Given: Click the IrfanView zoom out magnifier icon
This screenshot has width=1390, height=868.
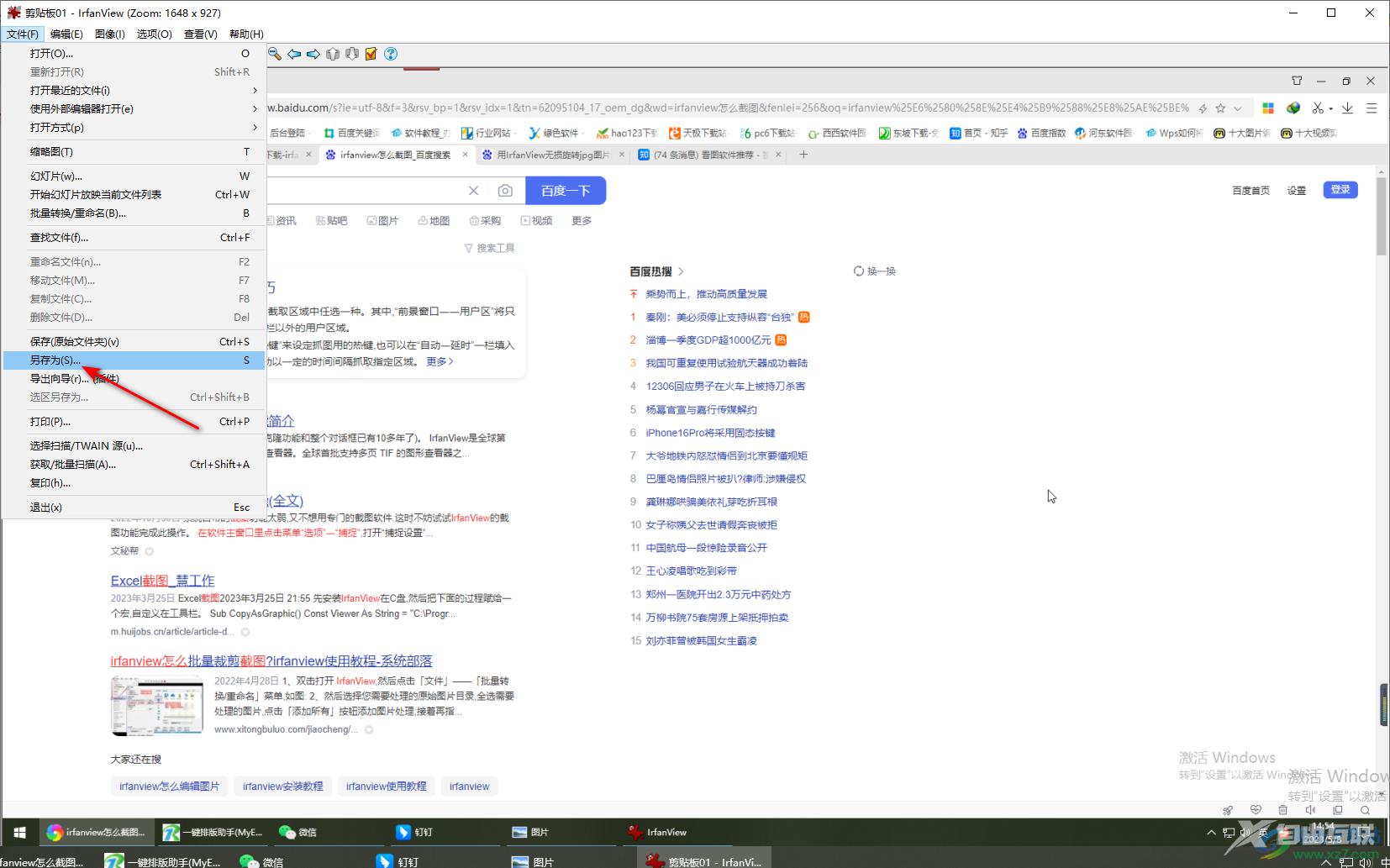Looking at the screenshot, I should click(x=274, y=54).
